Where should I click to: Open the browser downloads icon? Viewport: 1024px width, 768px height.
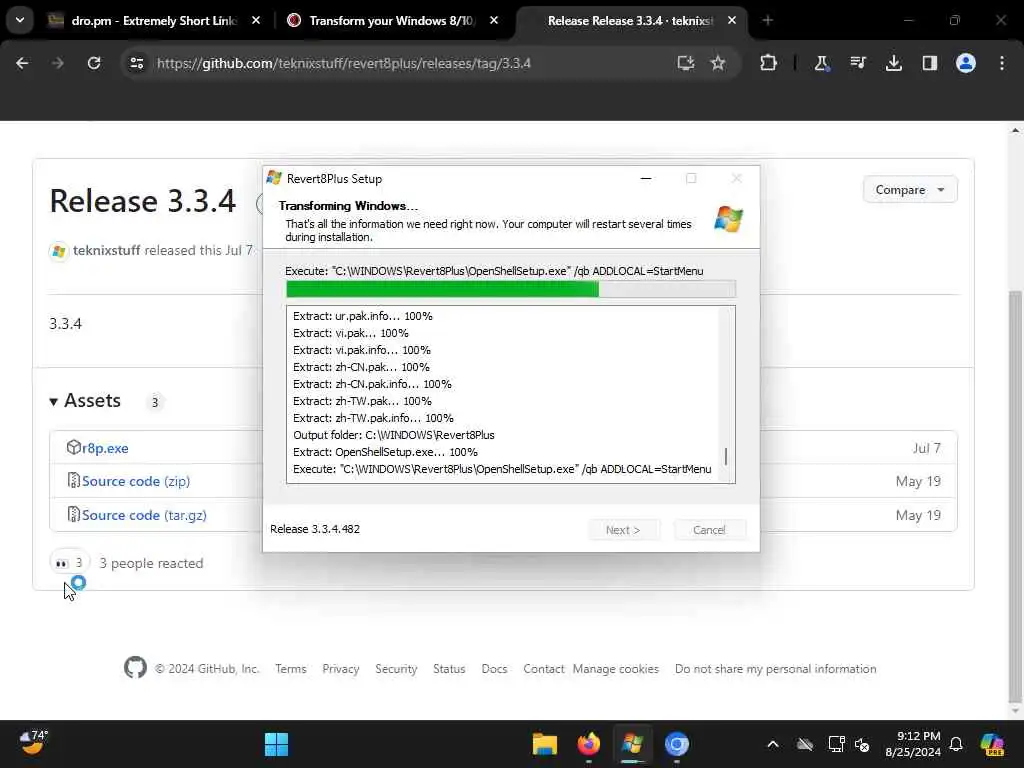click(893, 63)
